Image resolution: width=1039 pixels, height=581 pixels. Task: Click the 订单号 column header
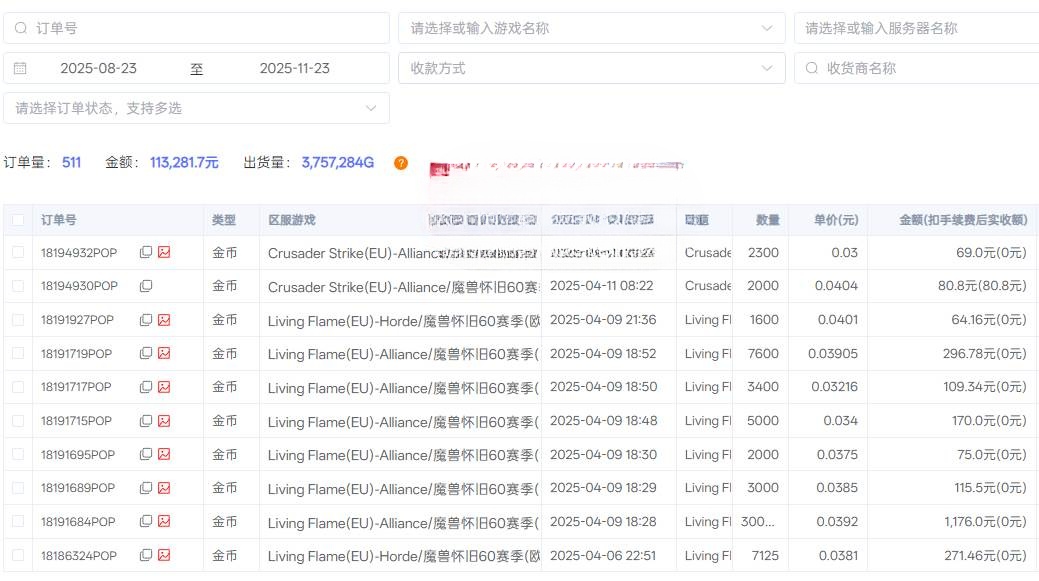tap(58, 219)
